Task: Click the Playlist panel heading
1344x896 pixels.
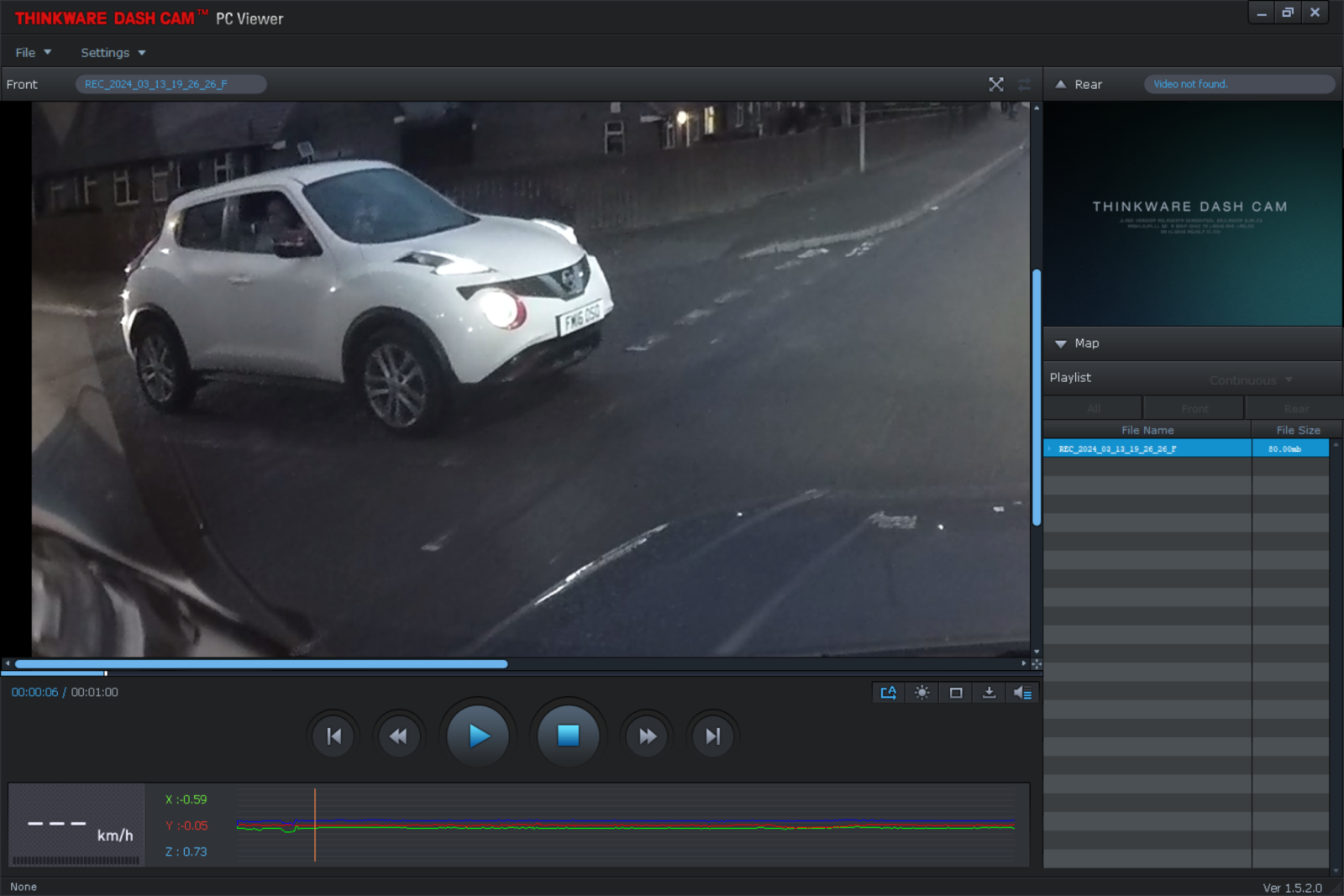Action: coord(1070,378)
